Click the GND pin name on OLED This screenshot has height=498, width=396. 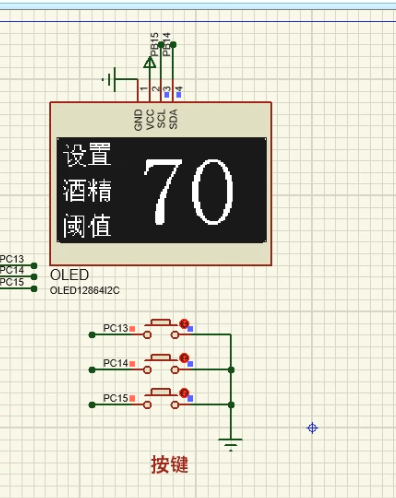[138, 120]
